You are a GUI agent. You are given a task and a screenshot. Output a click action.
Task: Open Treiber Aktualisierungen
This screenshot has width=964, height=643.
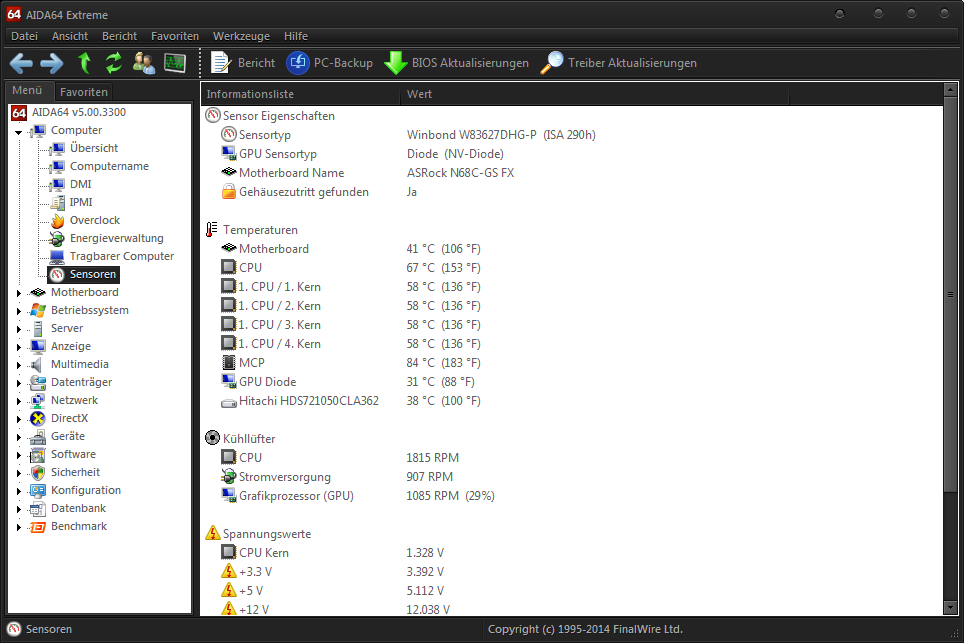[619, 63]
